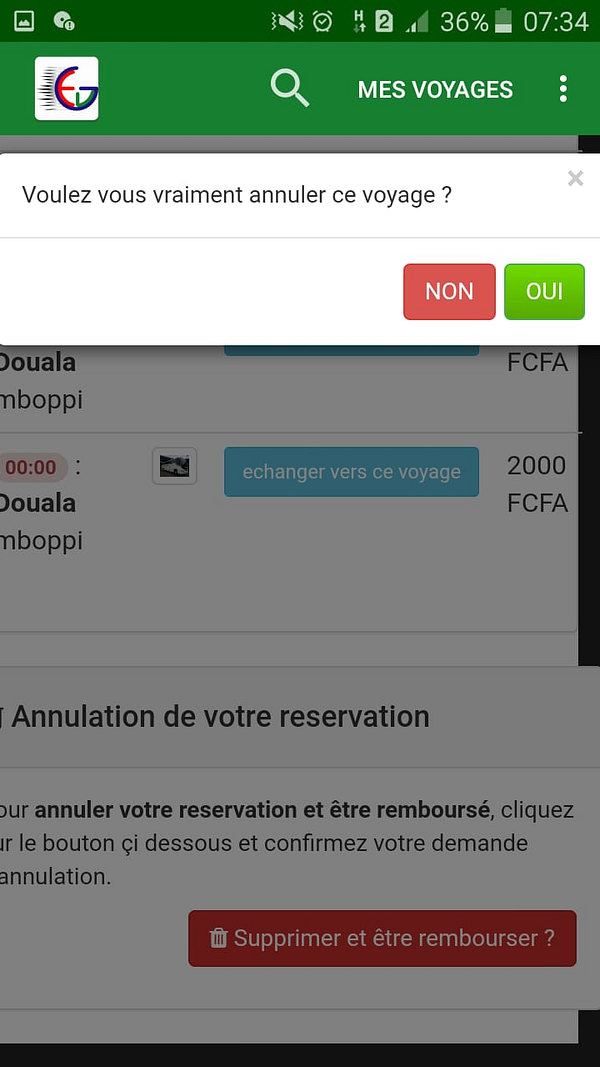Open the search magnifier icon

(290, 88)
